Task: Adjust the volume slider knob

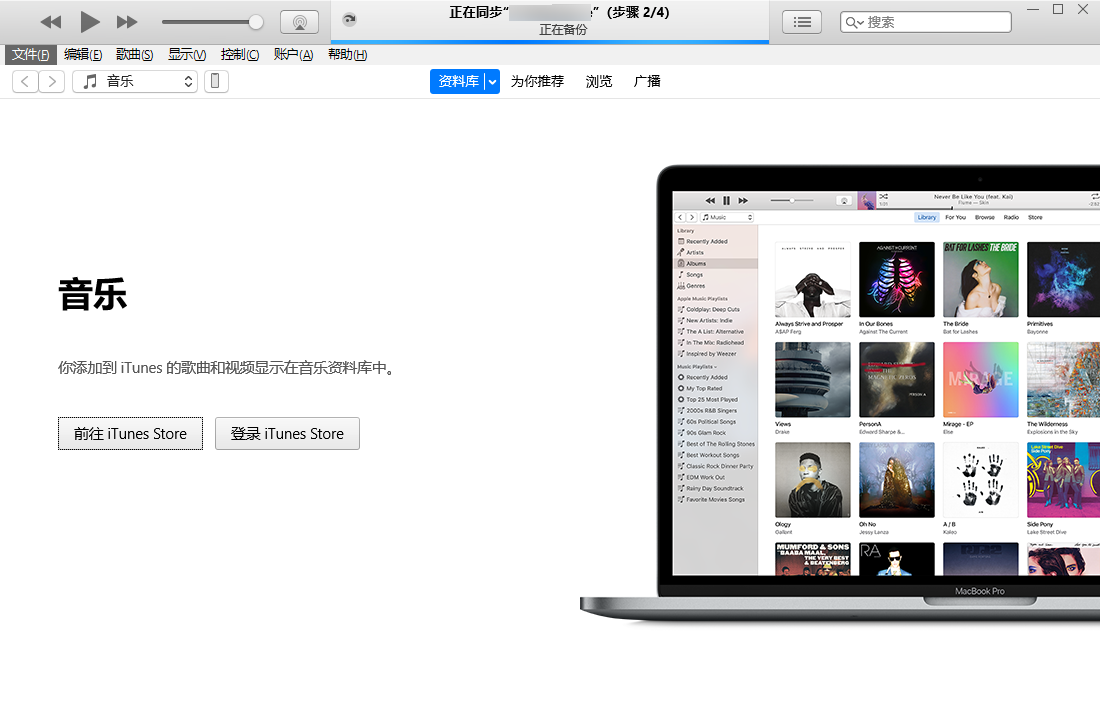Action: tap(256, 22)
